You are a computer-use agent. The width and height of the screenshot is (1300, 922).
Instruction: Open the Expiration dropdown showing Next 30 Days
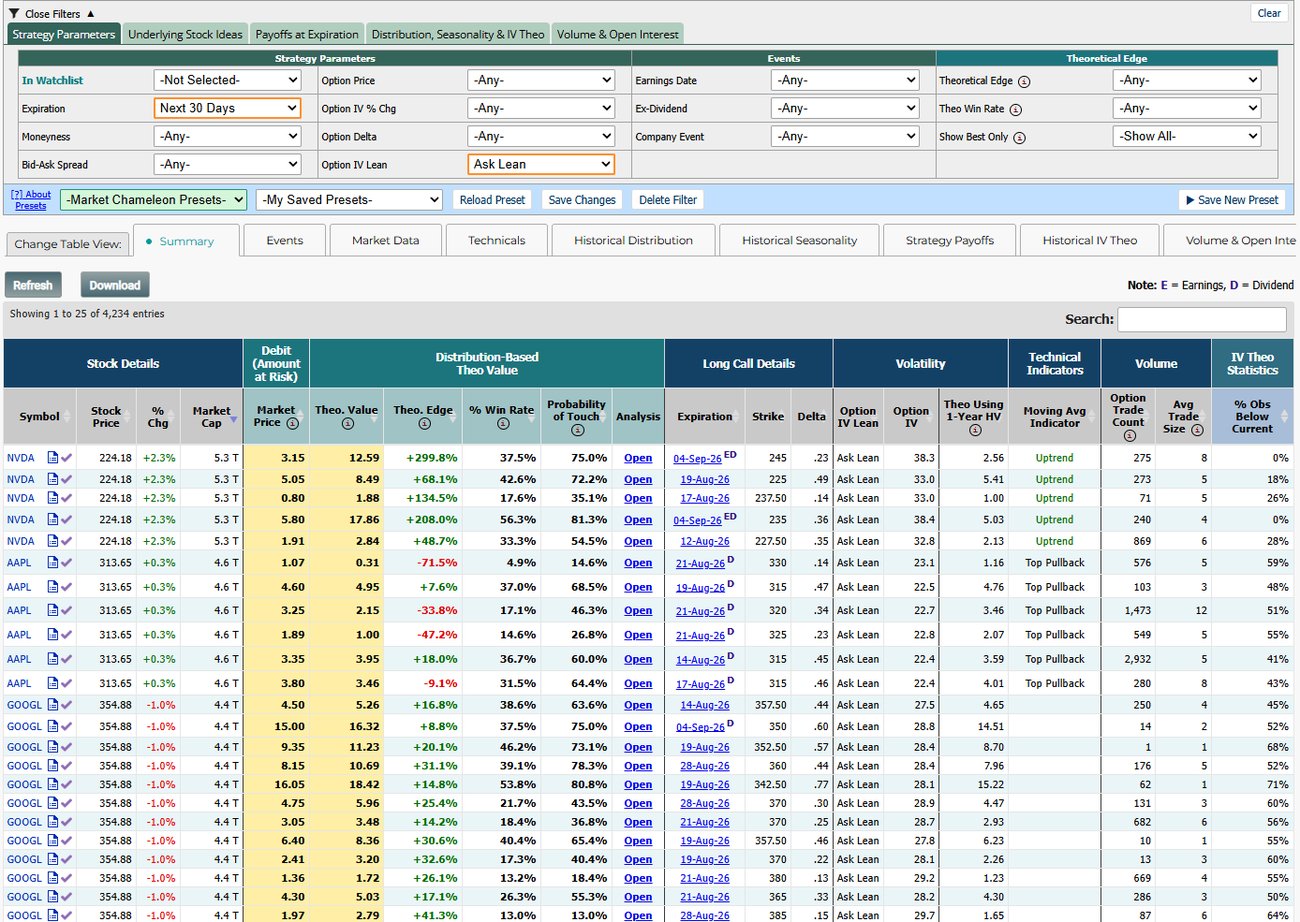[227, 108]
